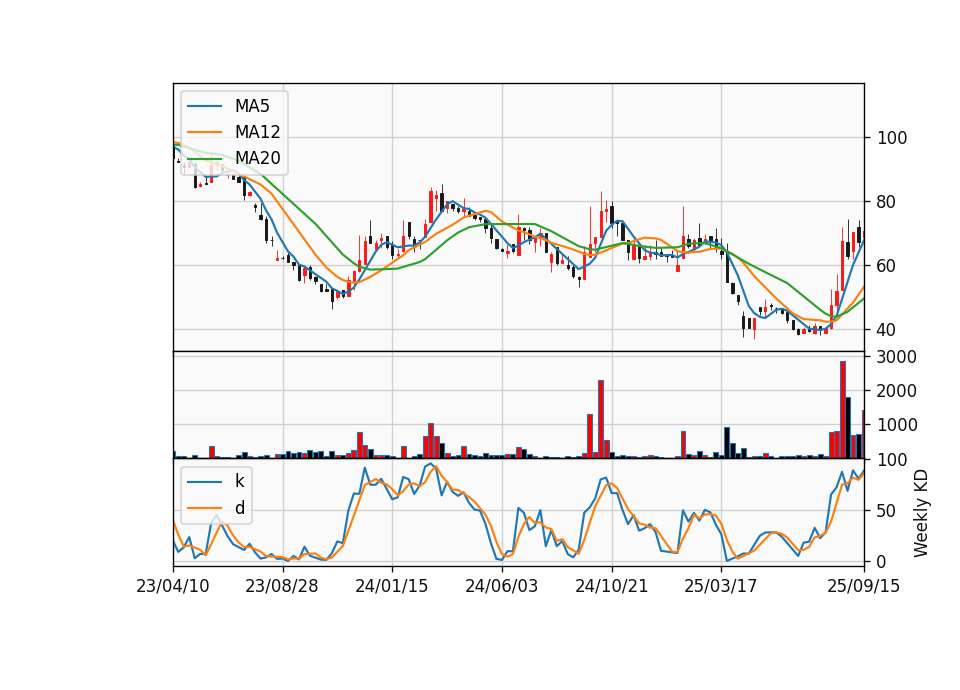This screenshot has width=960, height=690.
Task: Click the tall black volume bar beside the tallest red bar
Action: coord(849,427)
